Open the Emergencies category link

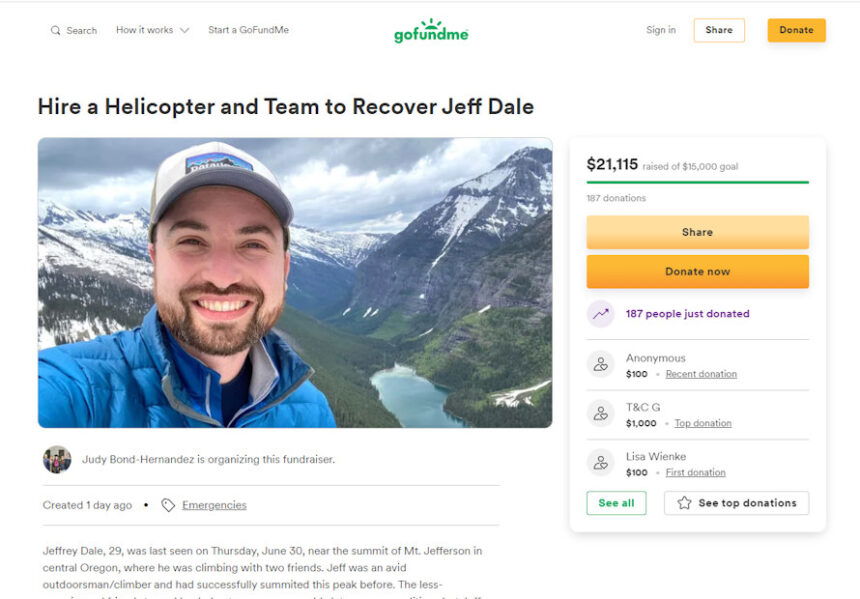[x=214, y=505]
